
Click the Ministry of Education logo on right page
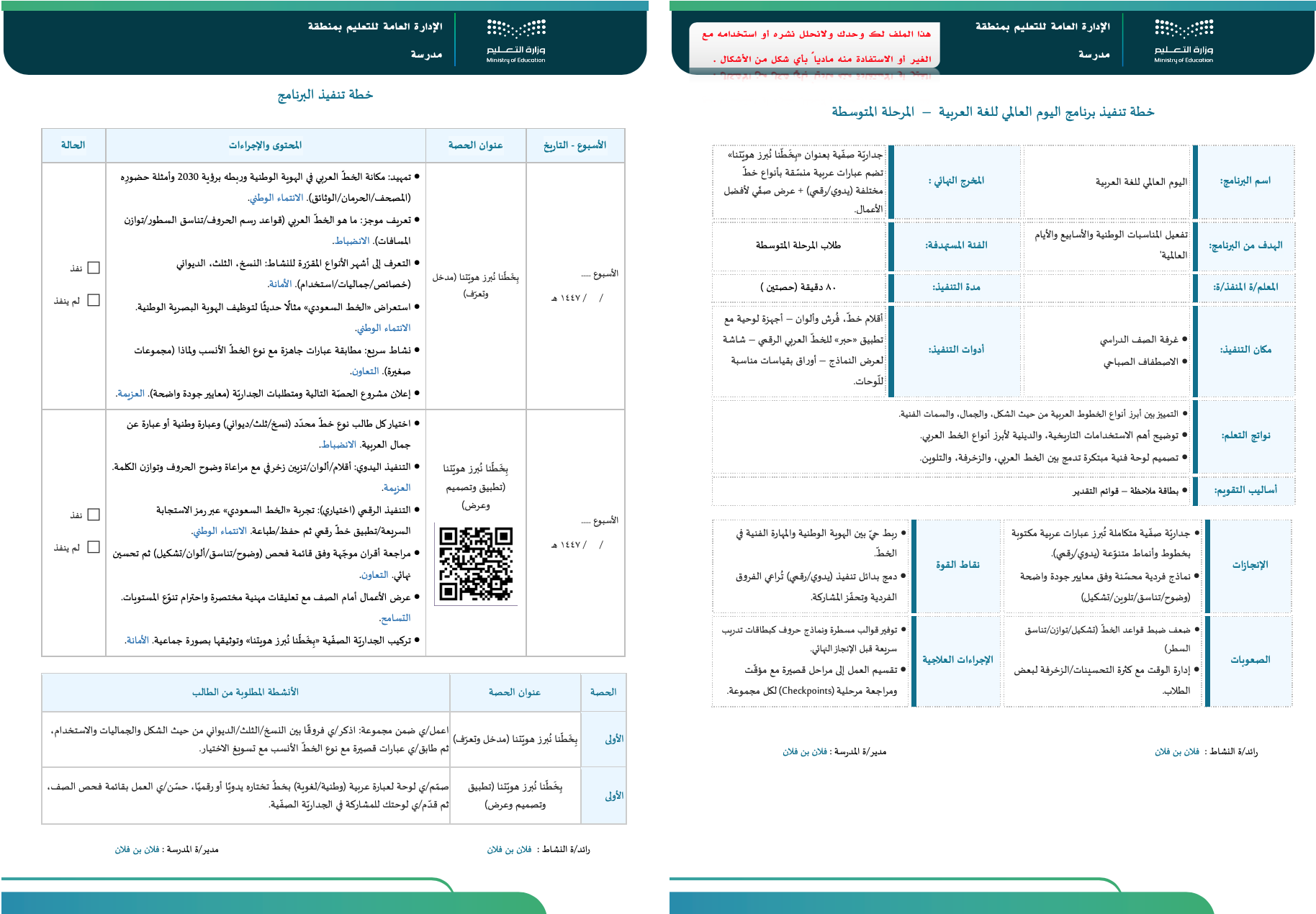pos(1184,40)
